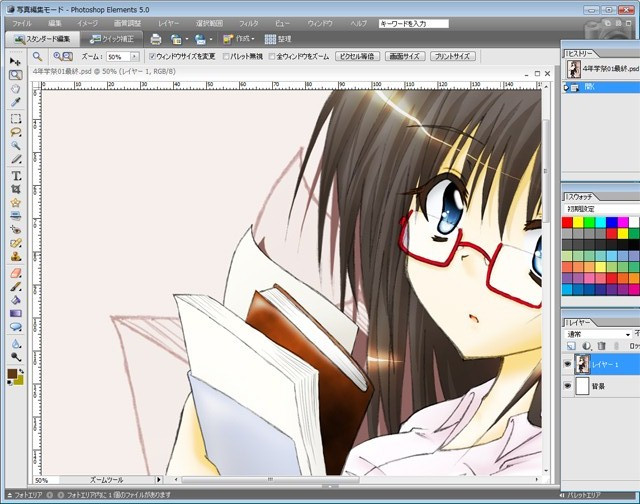Click 画面サイズ button
This screenshot has width=640, height=504.
tap(405, 56)
